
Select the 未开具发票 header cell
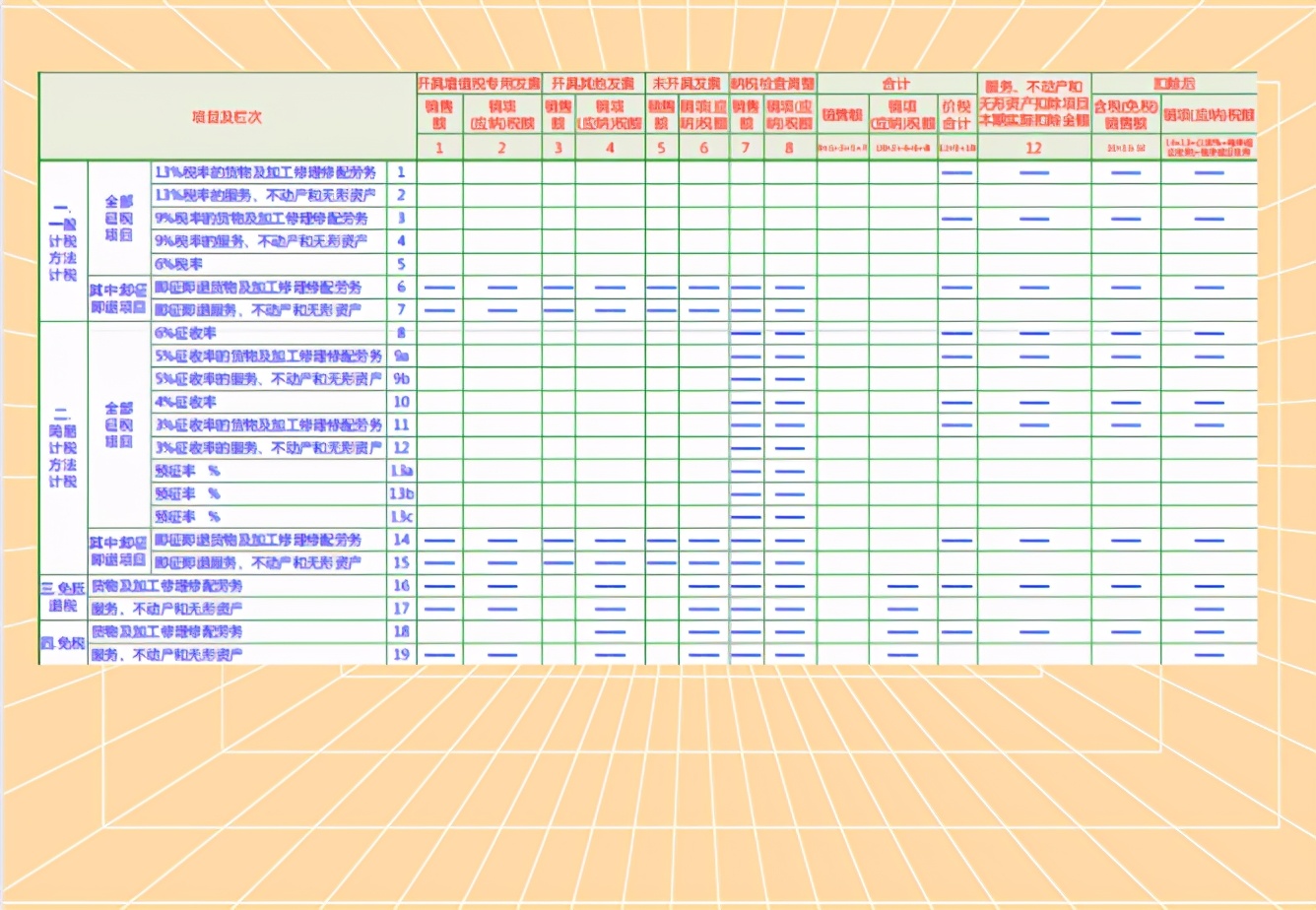687,84
